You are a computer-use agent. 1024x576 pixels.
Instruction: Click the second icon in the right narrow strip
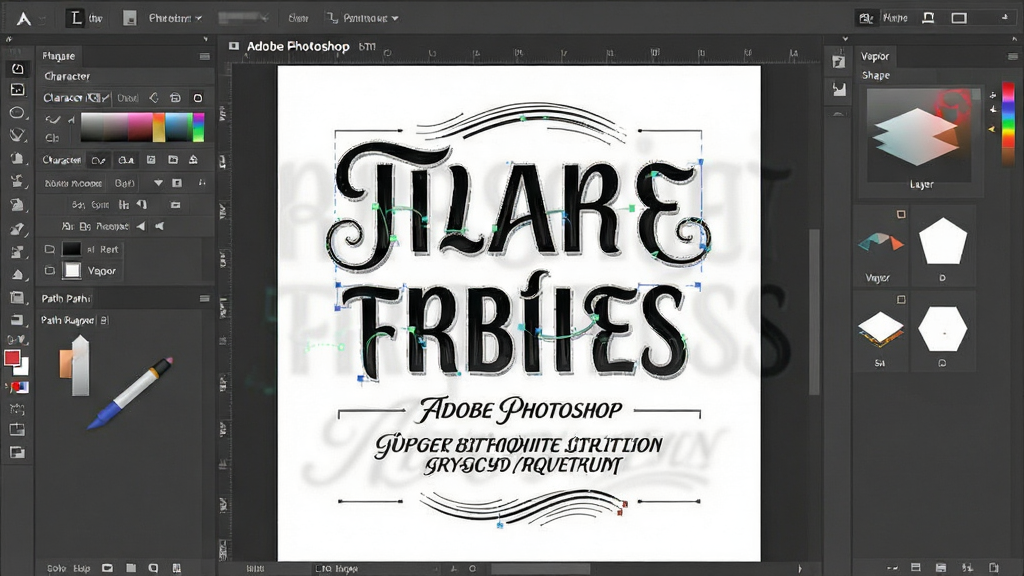pyautogui.click(x=839, y=89)
